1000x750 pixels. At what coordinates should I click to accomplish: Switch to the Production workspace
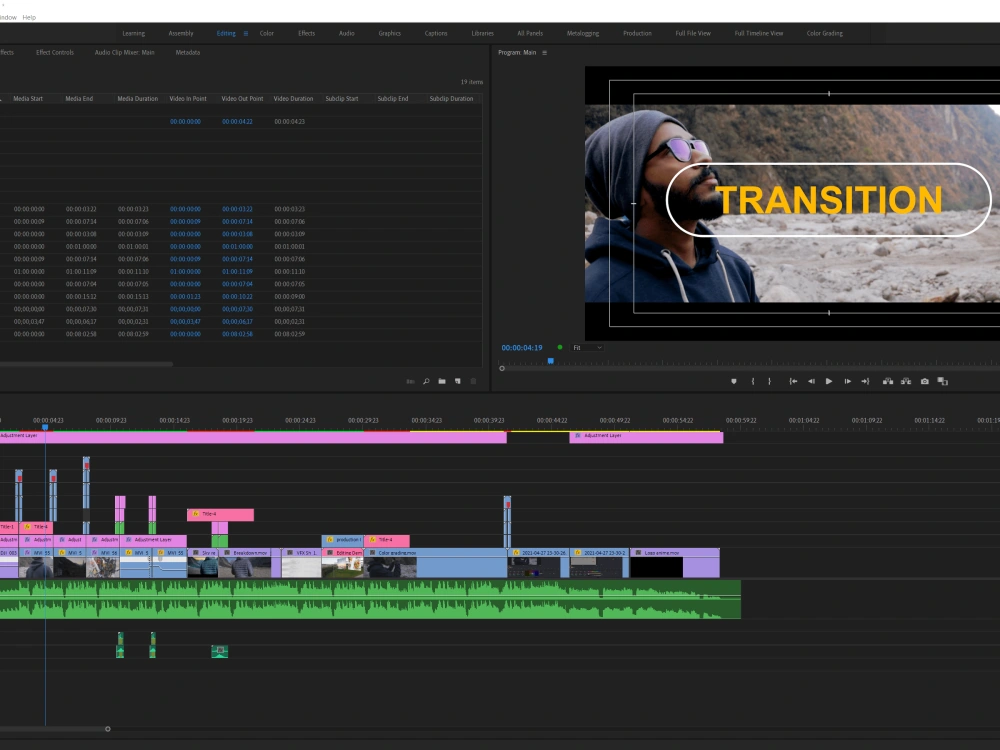[637, 33]
